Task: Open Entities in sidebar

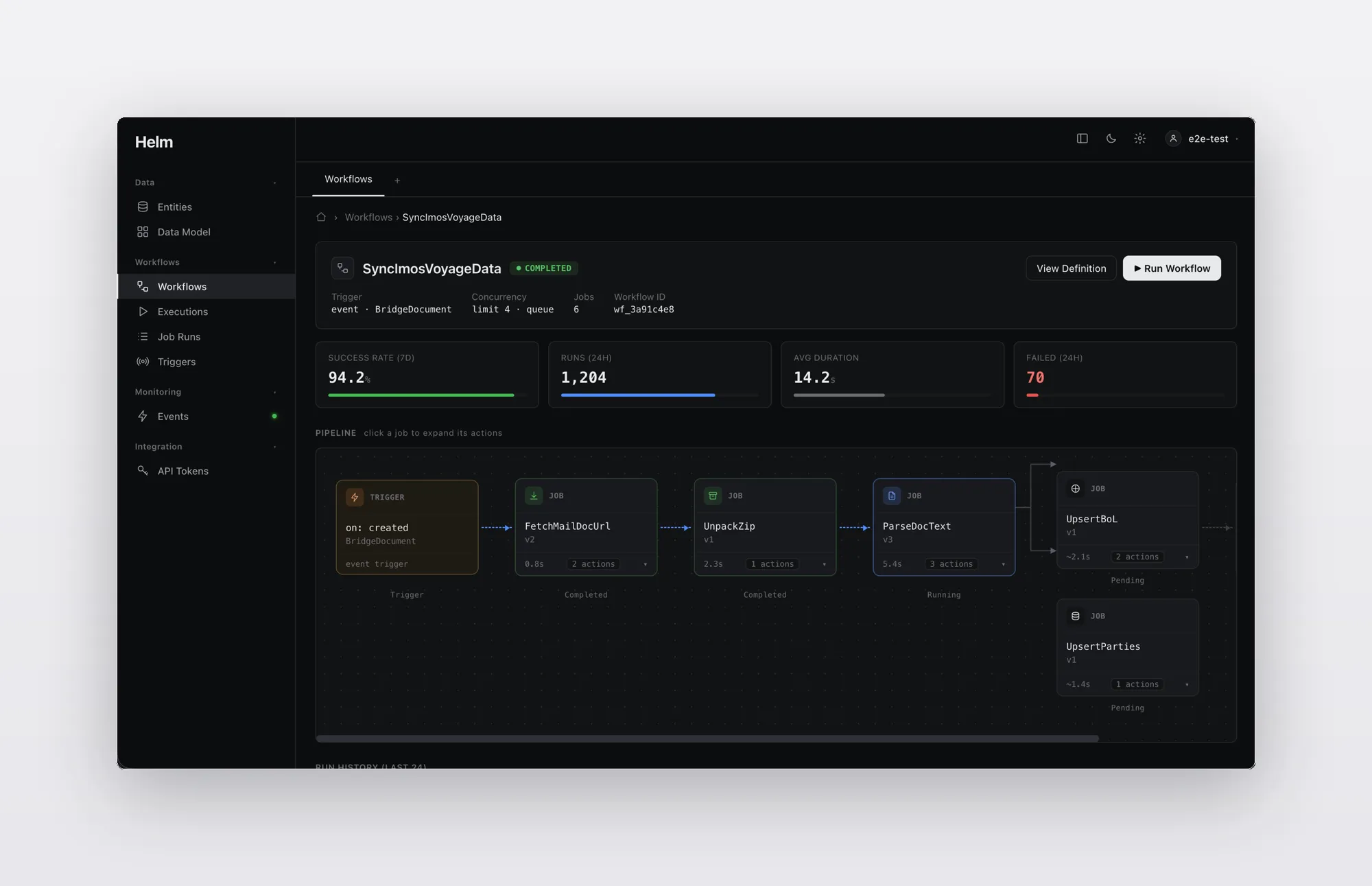Action: [206, 207]
